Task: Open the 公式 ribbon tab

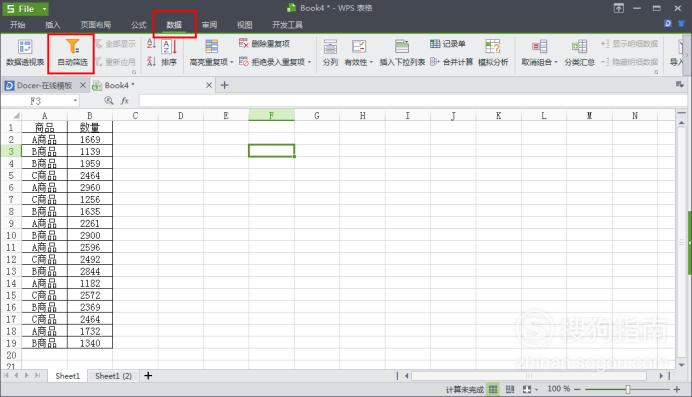Action: [139, 25]
